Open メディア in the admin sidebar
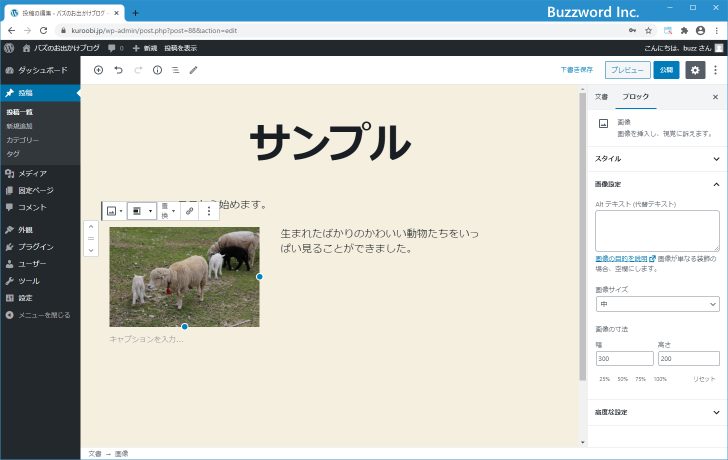The width and height of the screenshot is (728, 460). [x=32, y=174]
